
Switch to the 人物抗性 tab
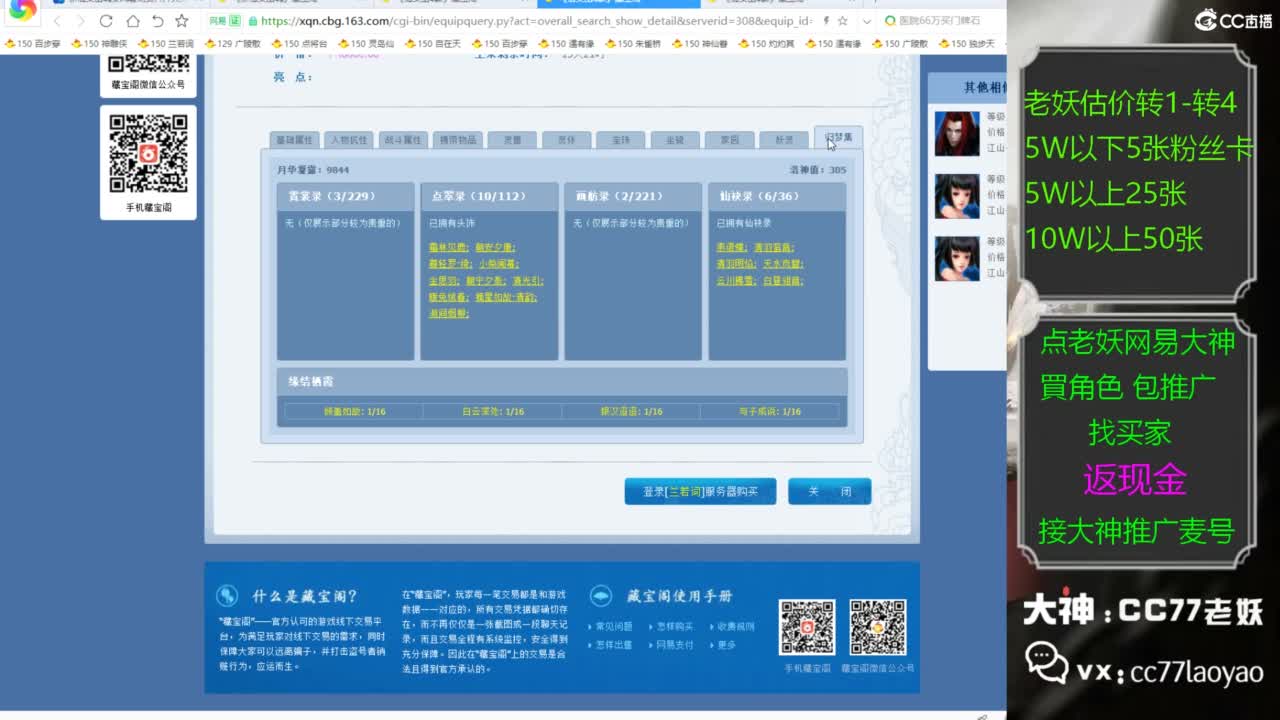349,140
